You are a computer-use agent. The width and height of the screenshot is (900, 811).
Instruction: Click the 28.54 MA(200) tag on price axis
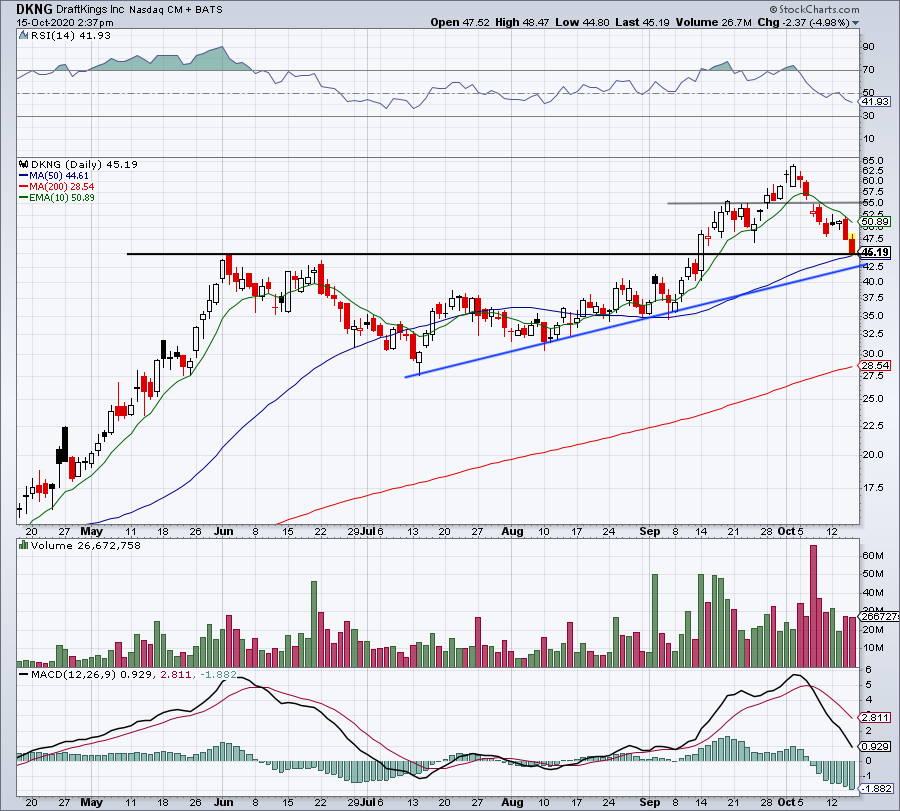pyautogui.click(x=875, y=366)
